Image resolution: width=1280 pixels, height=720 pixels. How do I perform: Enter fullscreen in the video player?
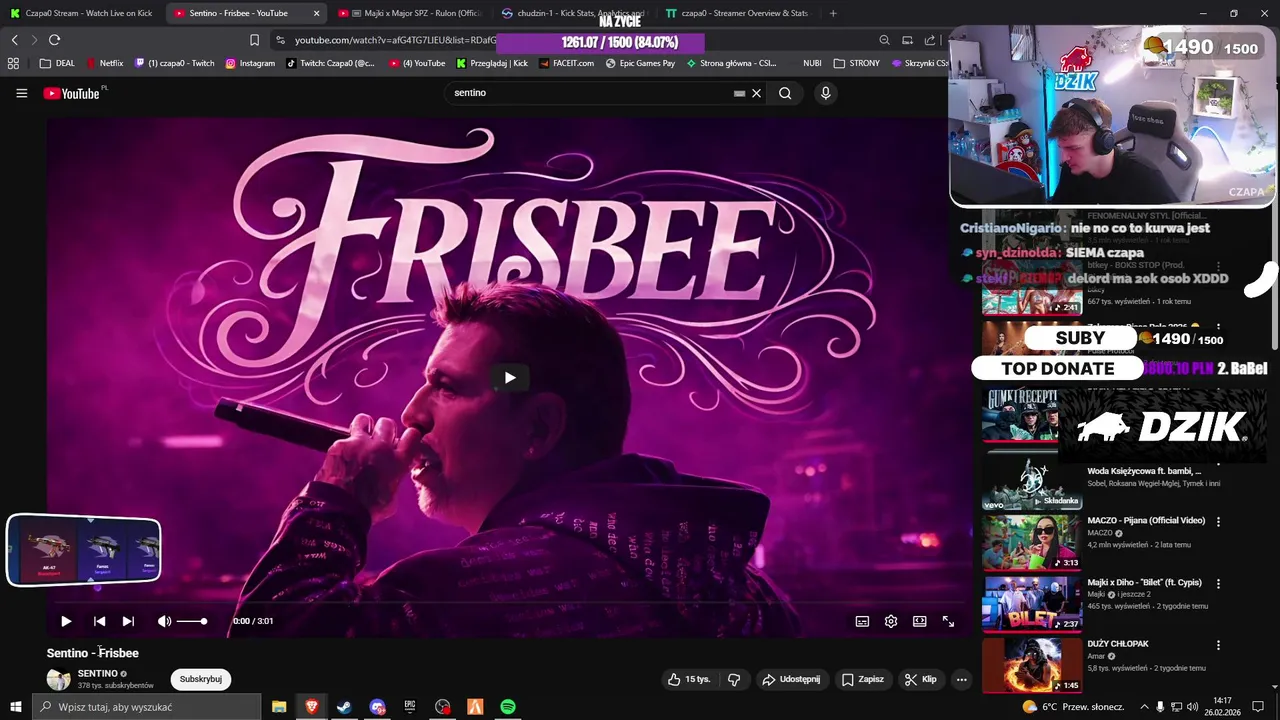(x=948, y=621)
